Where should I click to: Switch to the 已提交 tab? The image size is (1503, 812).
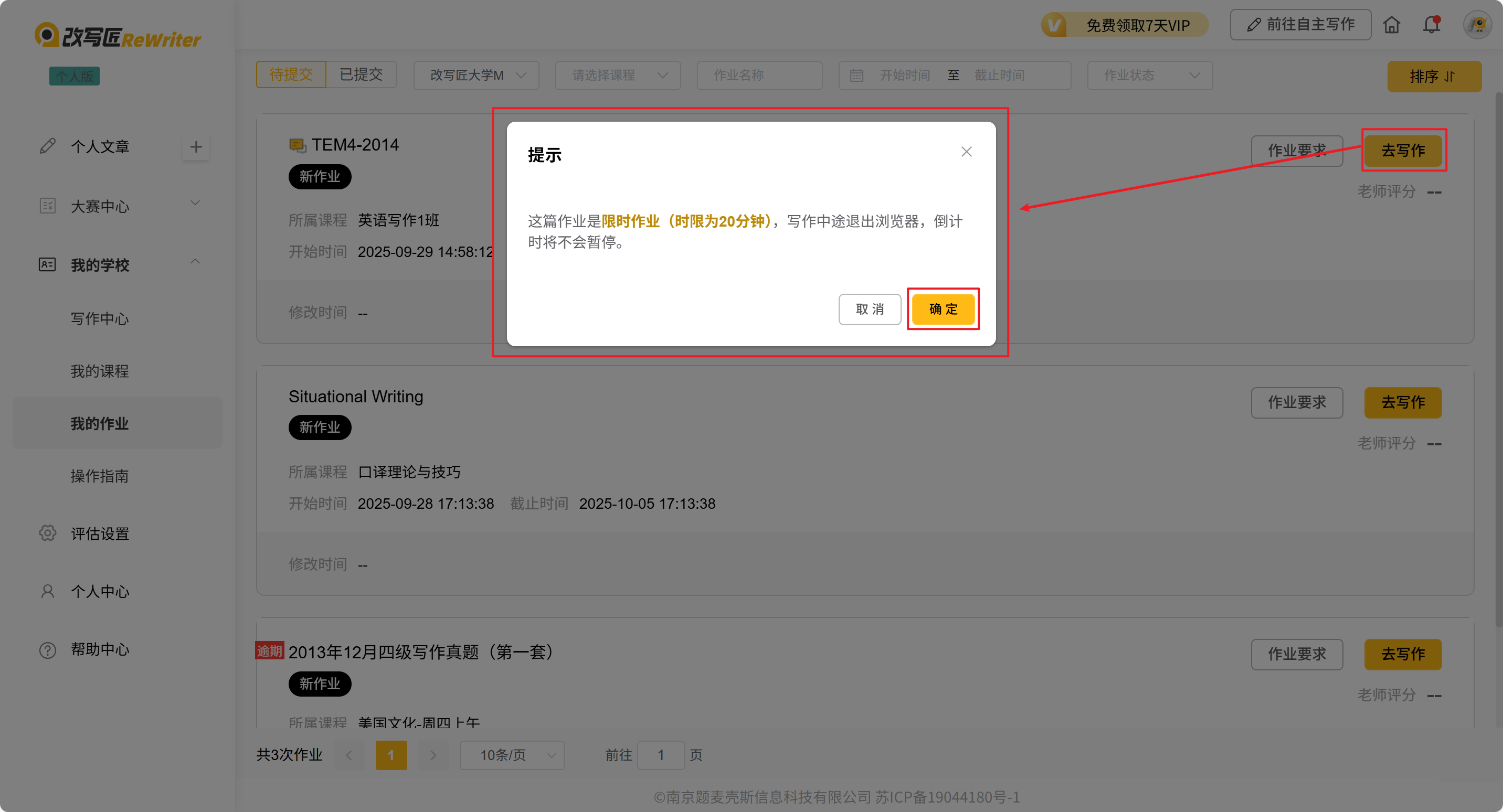(361, 74)
